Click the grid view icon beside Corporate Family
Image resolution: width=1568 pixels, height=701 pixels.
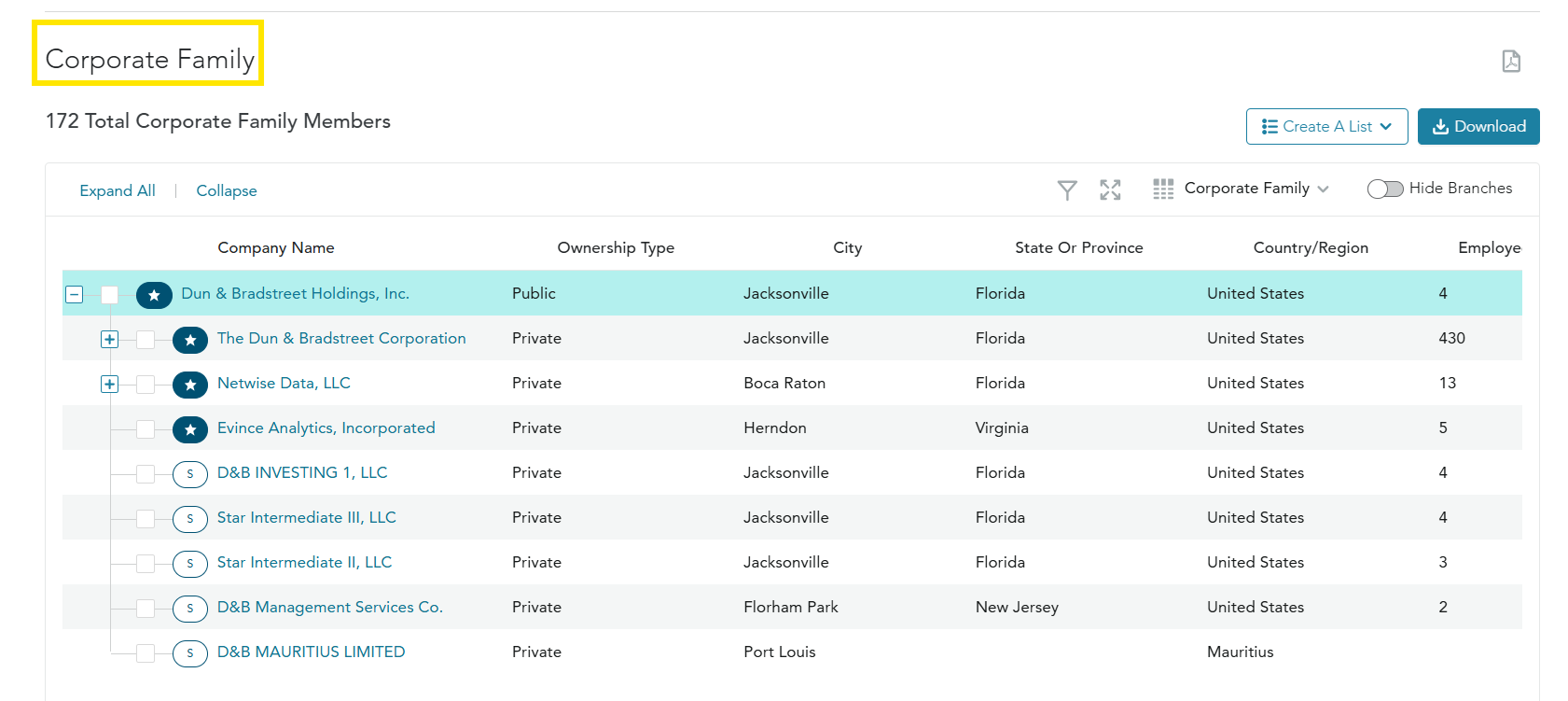click(1163, 189)
